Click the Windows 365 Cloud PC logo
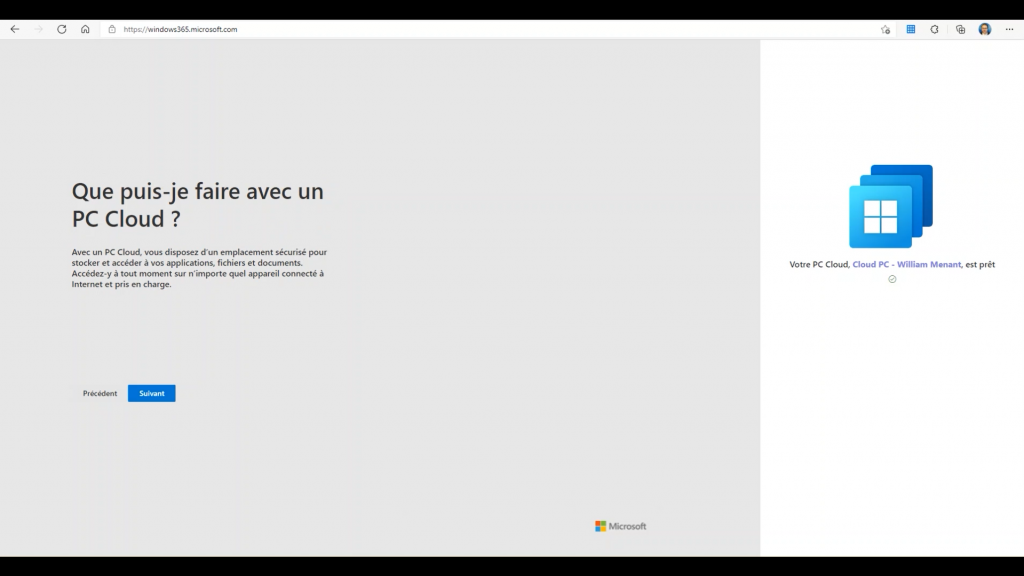The width and height of the screenshot is (1024, 576). click(891, 206)
